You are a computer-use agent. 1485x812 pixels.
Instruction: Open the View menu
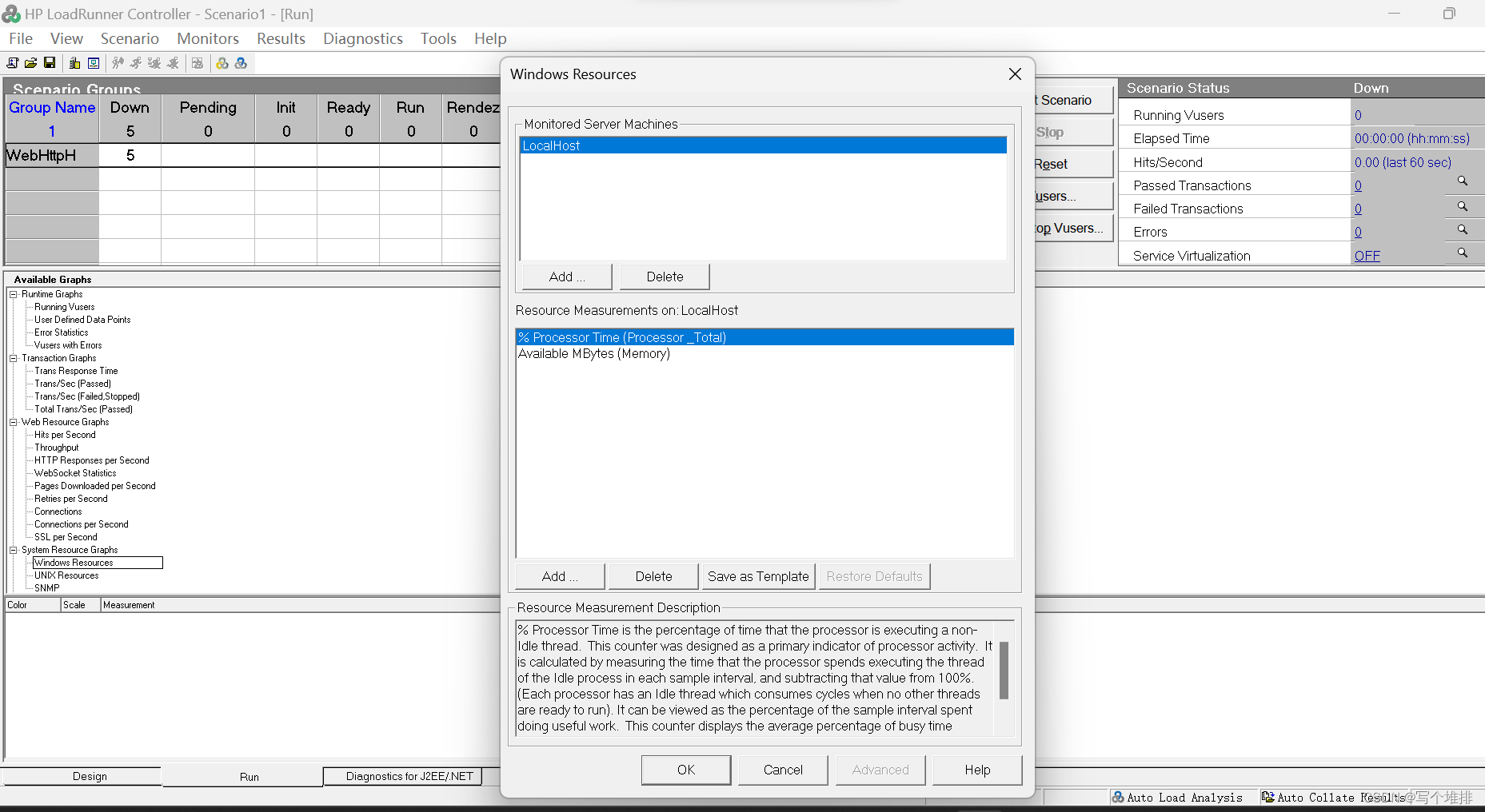(x=66, y=38)
